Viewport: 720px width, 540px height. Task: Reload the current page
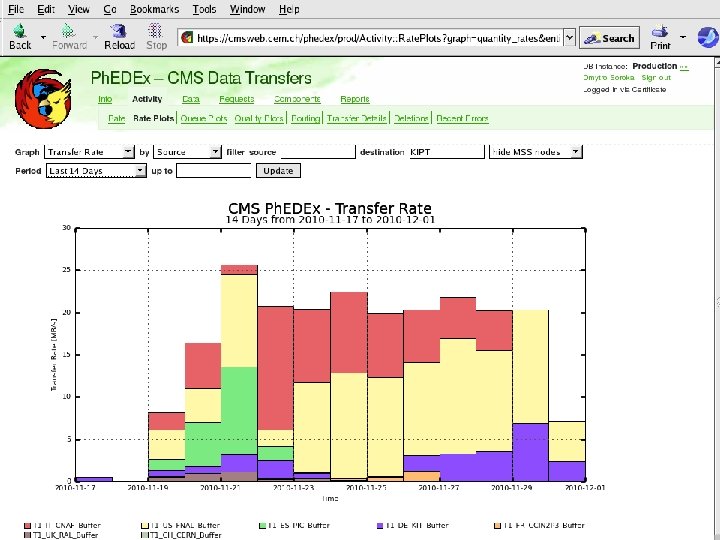coord(119,37)
